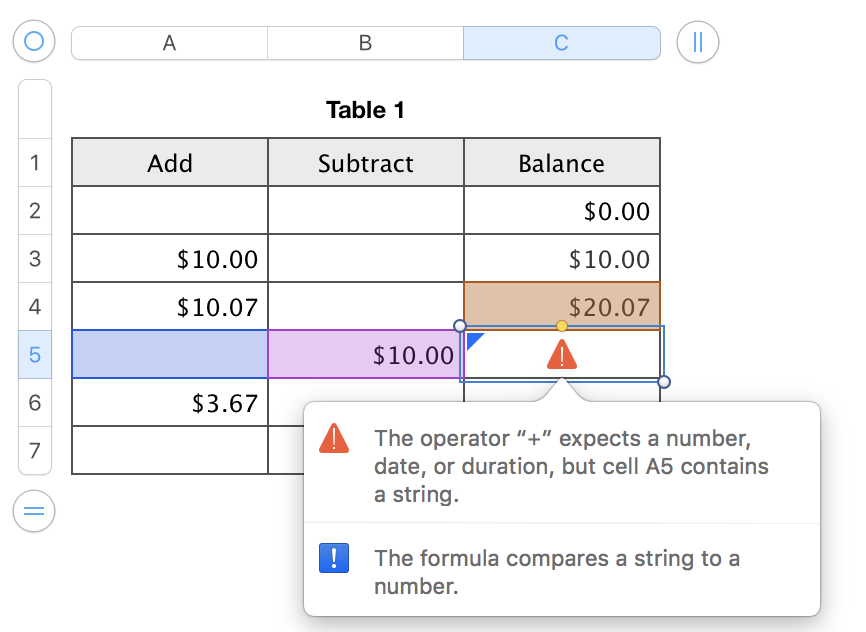Select row 5 header
The width and height of the screenshot is (866, 632).
tap(35, 354)
